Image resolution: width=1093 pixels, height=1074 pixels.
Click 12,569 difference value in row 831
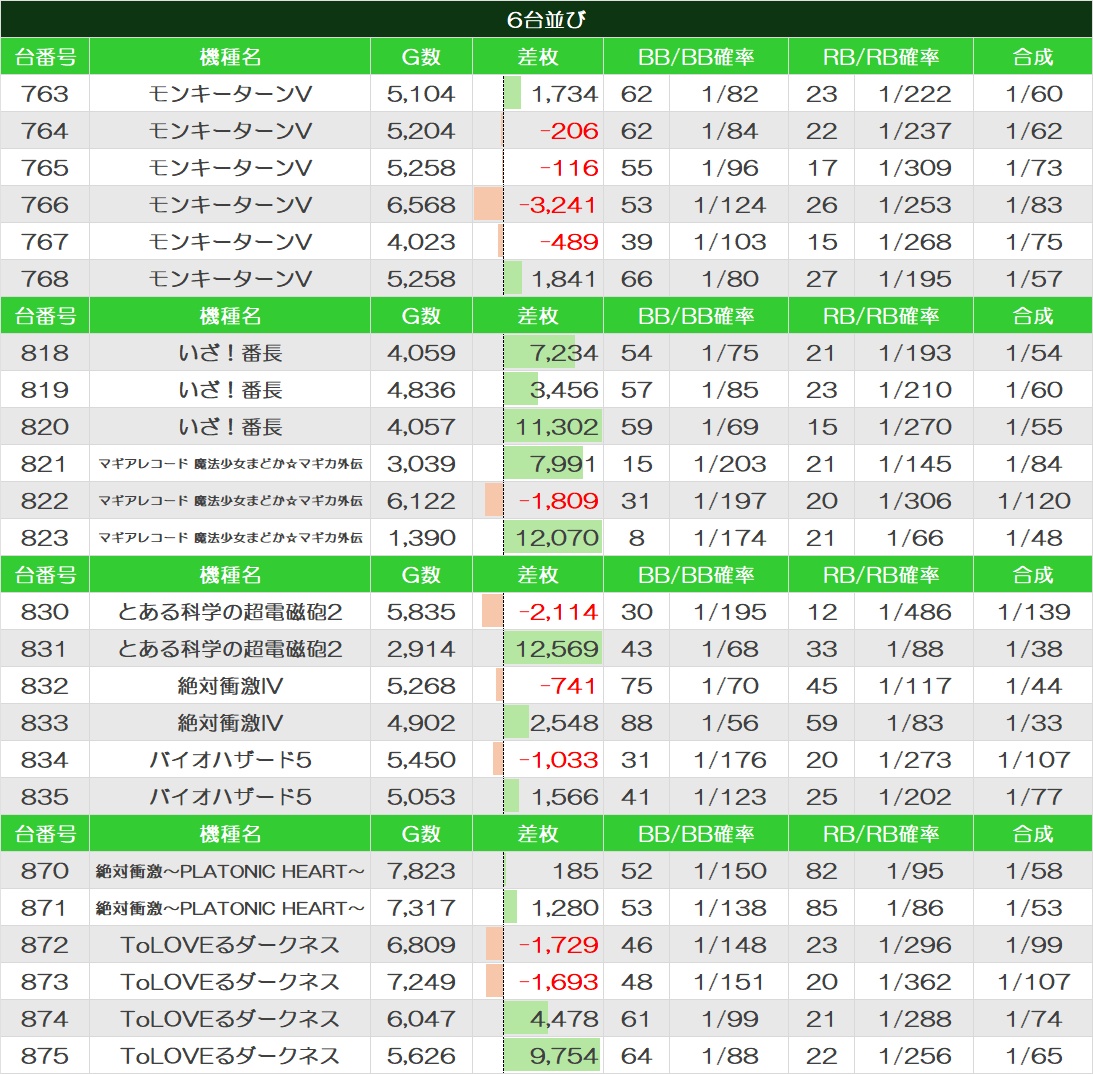pyautogui.click(x=557, y=648)
